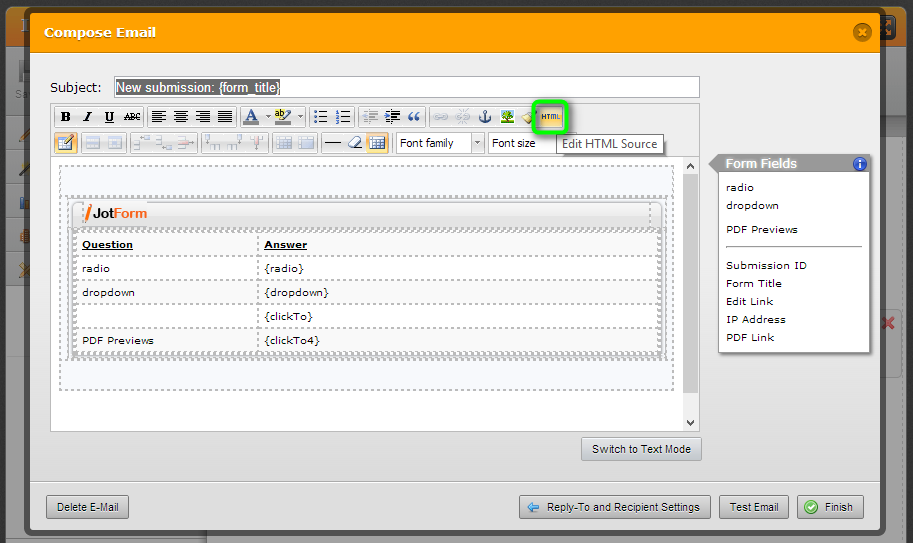Select IP Address in Form Fields list
Screen dimensions: 913x543
tap(755, 319)
